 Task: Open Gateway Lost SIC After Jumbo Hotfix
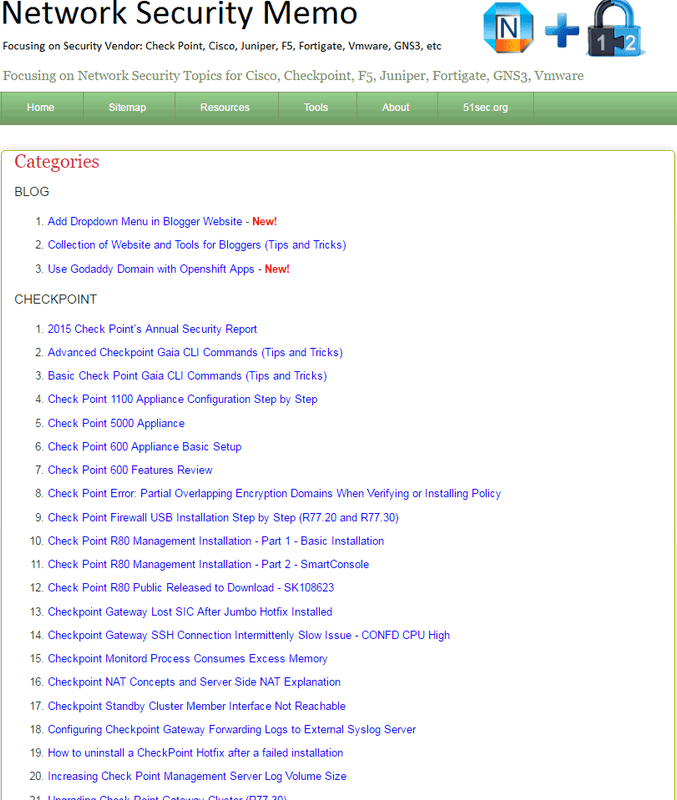coord(190,612)
